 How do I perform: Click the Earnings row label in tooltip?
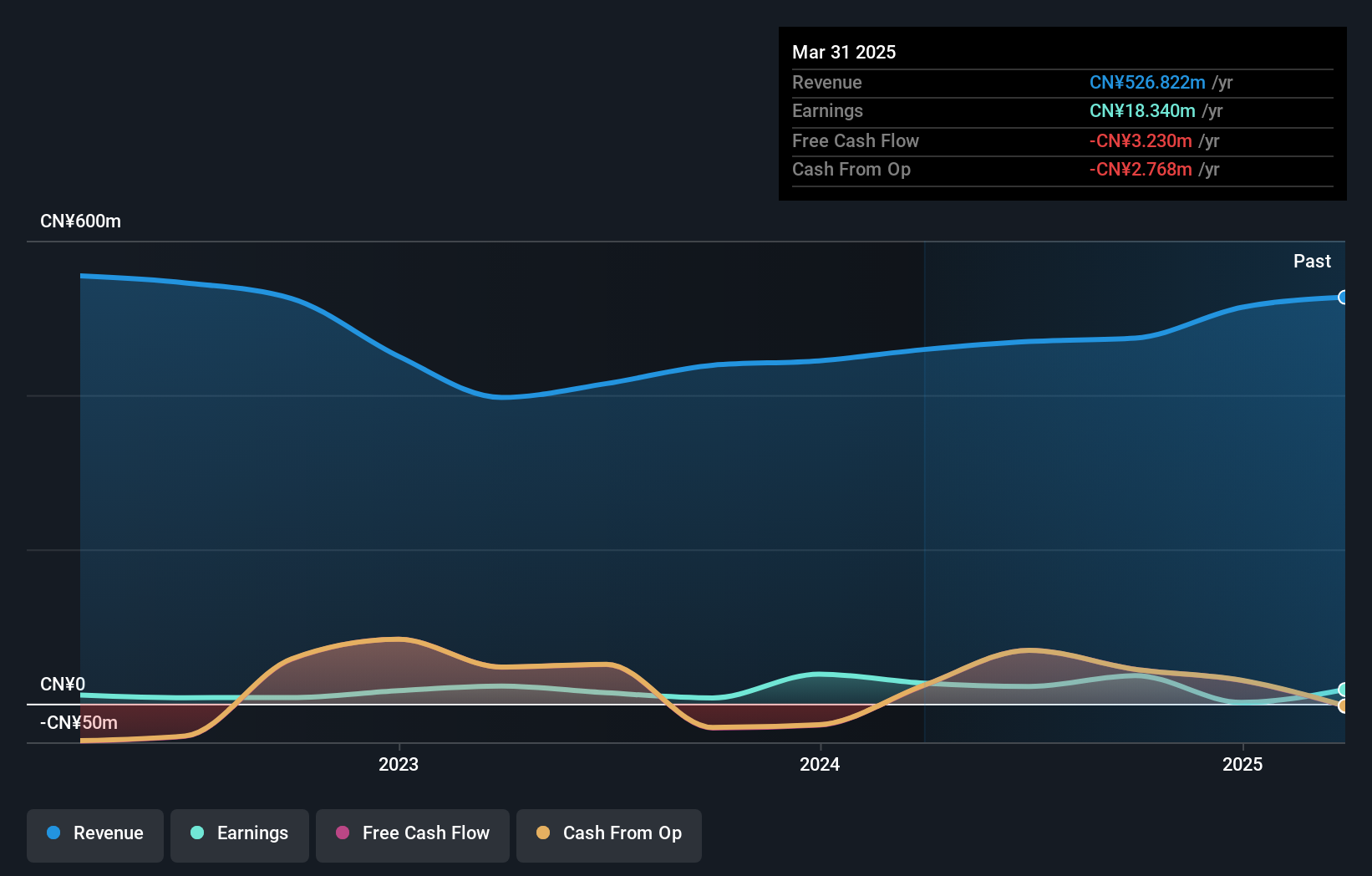(827, 110)
